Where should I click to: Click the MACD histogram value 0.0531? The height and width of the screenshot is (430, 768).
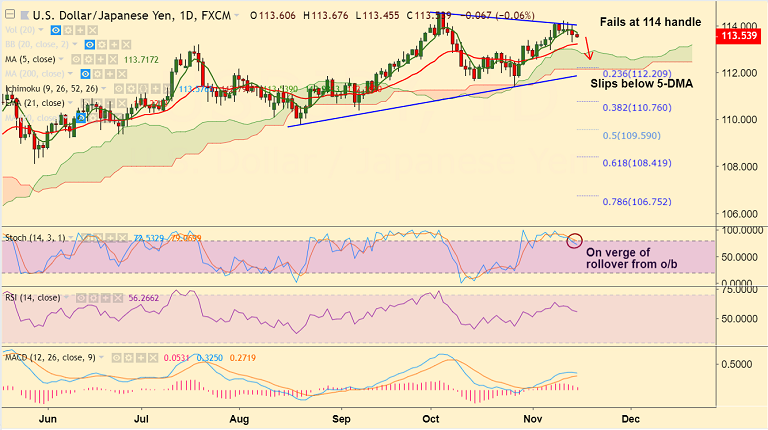click(x=176, y=358)
